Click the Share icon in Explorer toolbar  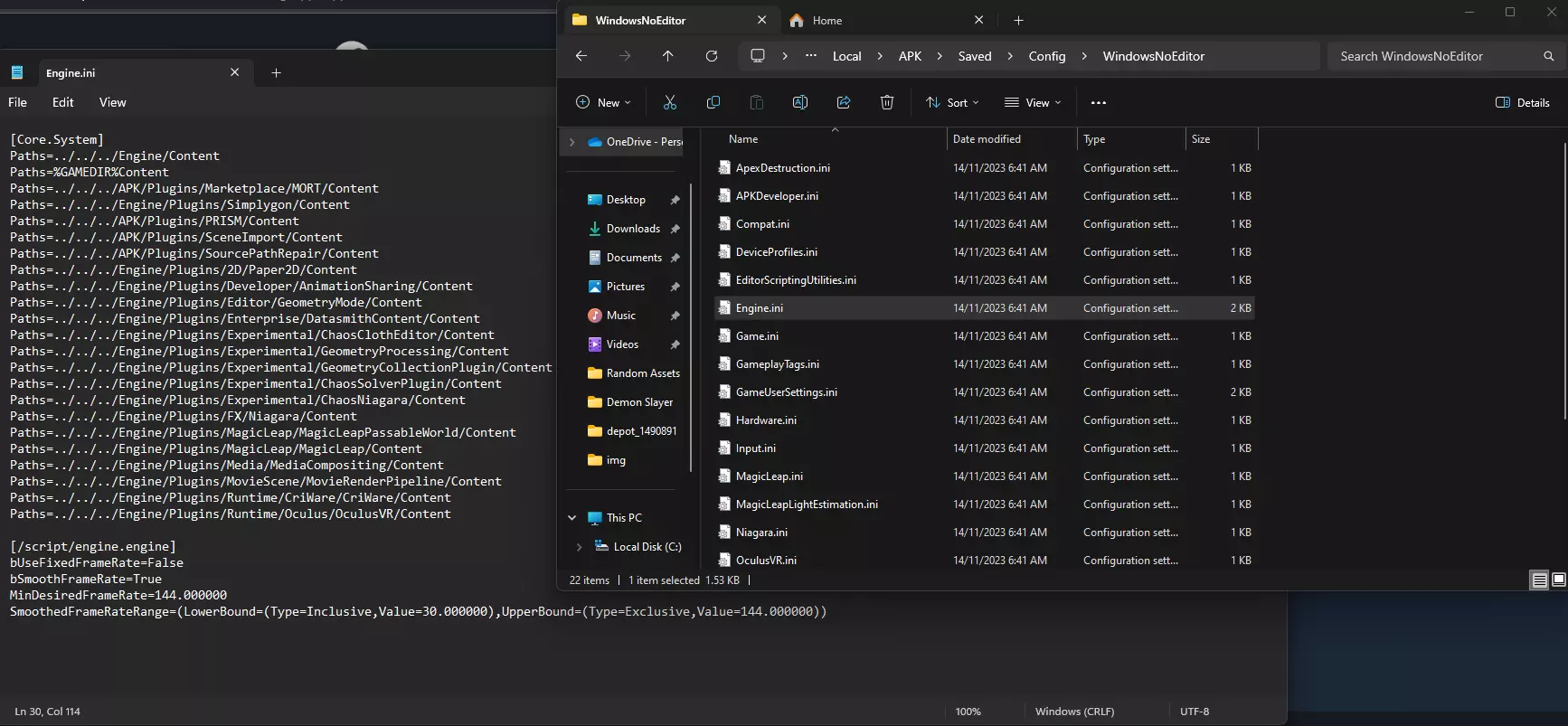(x=844, y=103)
